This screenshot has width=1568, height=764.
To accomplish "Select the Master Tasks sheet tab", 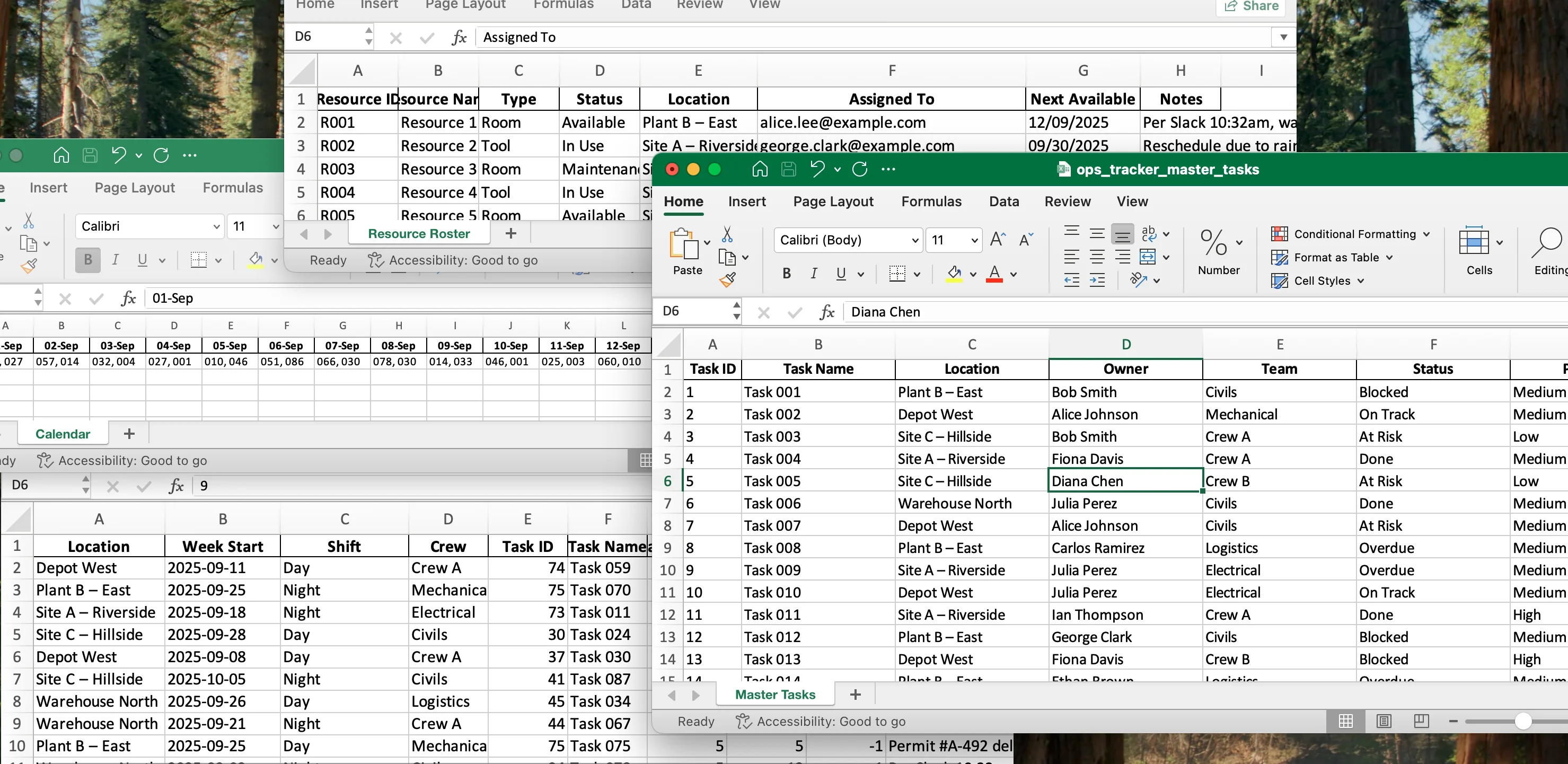I will (775, 695).
